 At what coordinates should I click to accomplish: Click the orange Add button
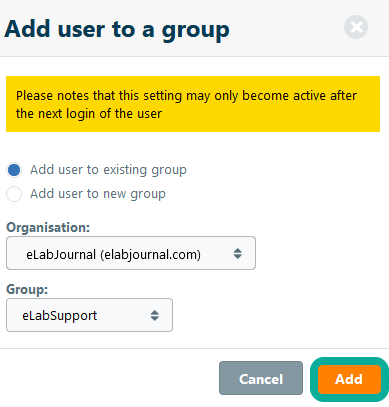click(349, 379)
